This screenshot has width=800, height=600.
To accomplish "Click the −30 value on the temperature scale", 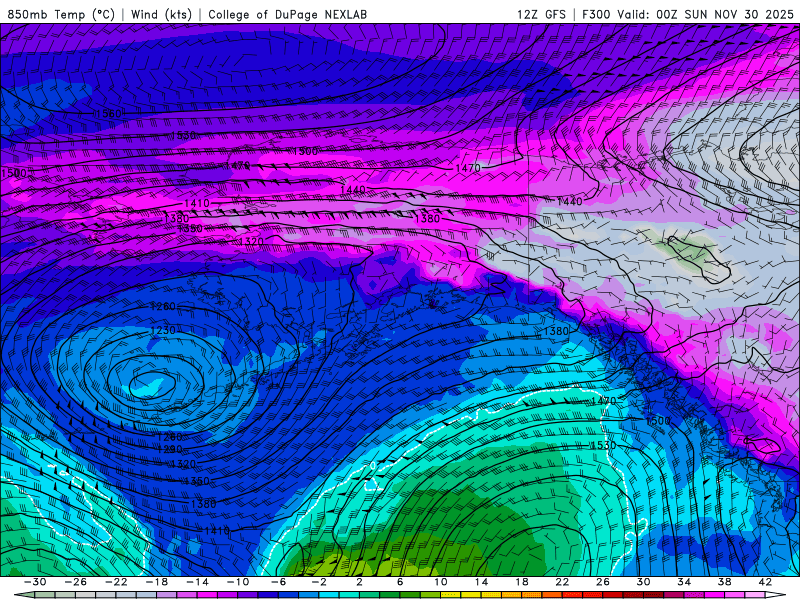I will pos(35,582).
